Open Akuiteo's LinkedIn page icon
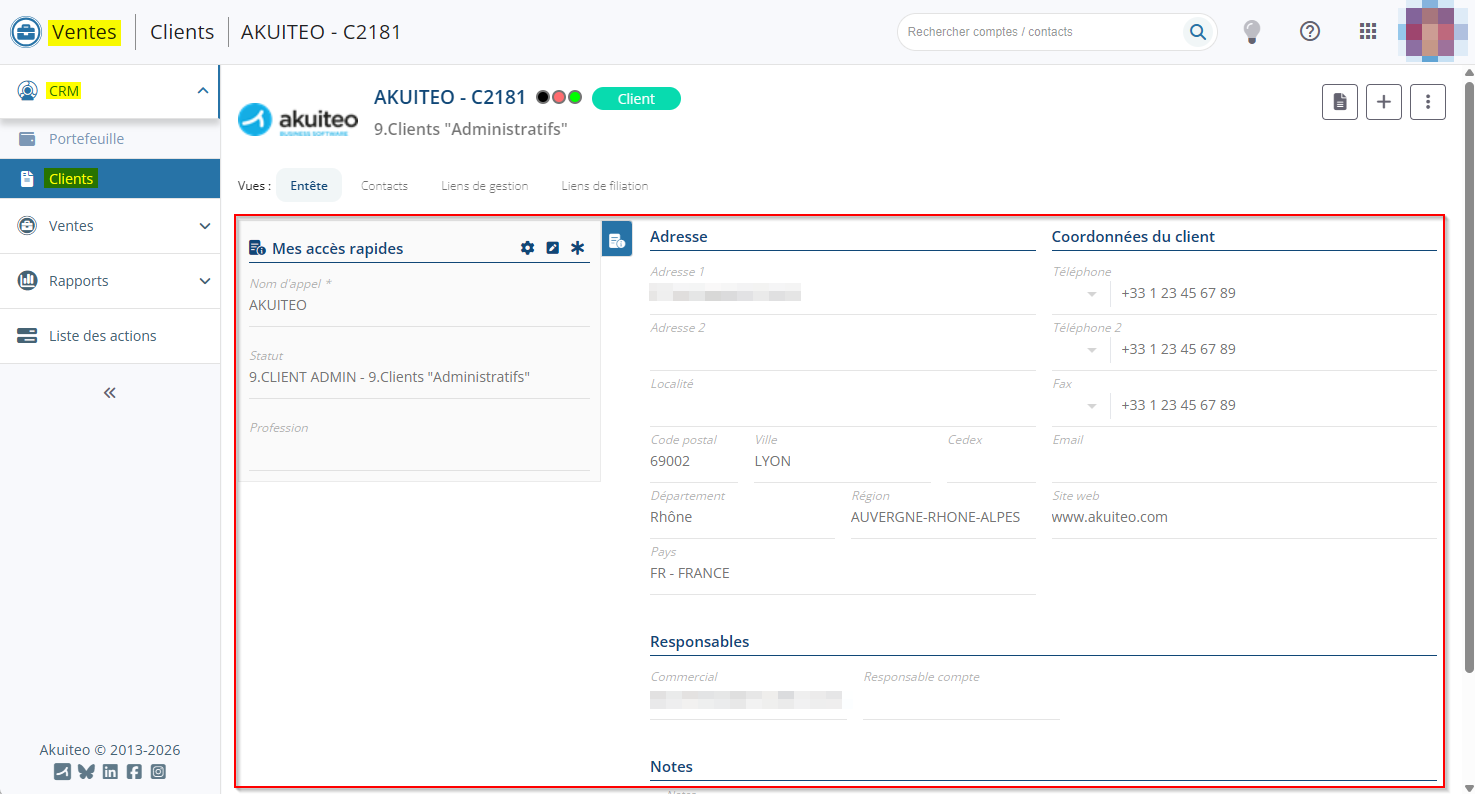Image resolution: width=1475 pixels, height=794 pixels. pyautogui.click(x=110, y=772)
